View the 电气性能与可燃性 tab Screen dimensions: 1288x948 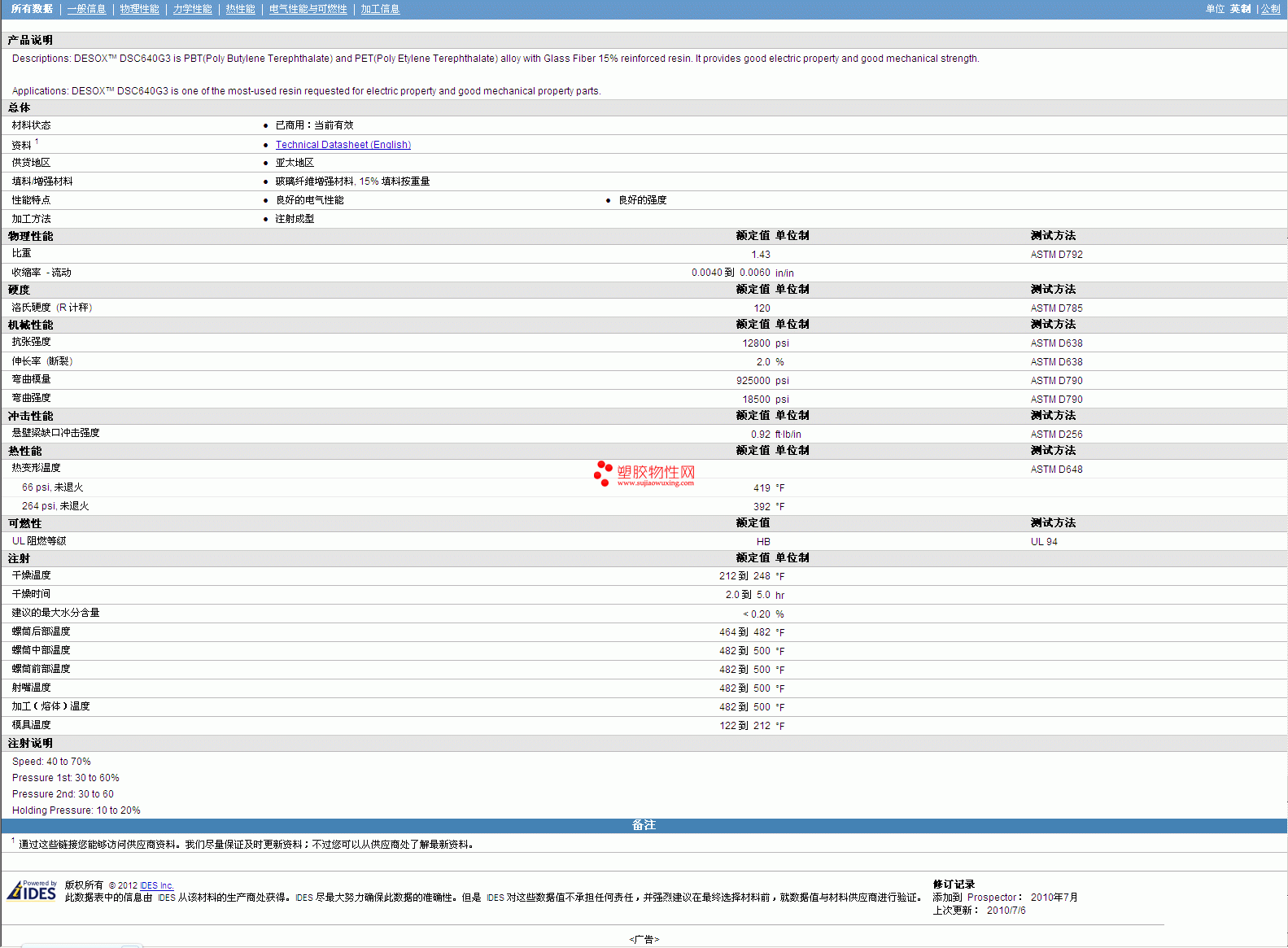tap(308, 9)
